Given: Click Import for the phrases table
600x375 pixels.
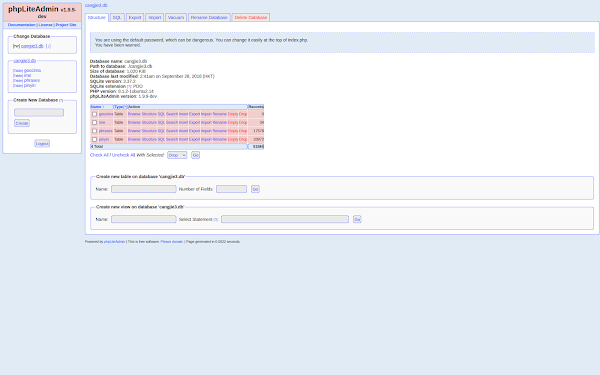Looking at the screenshot, I should (206, 131).
